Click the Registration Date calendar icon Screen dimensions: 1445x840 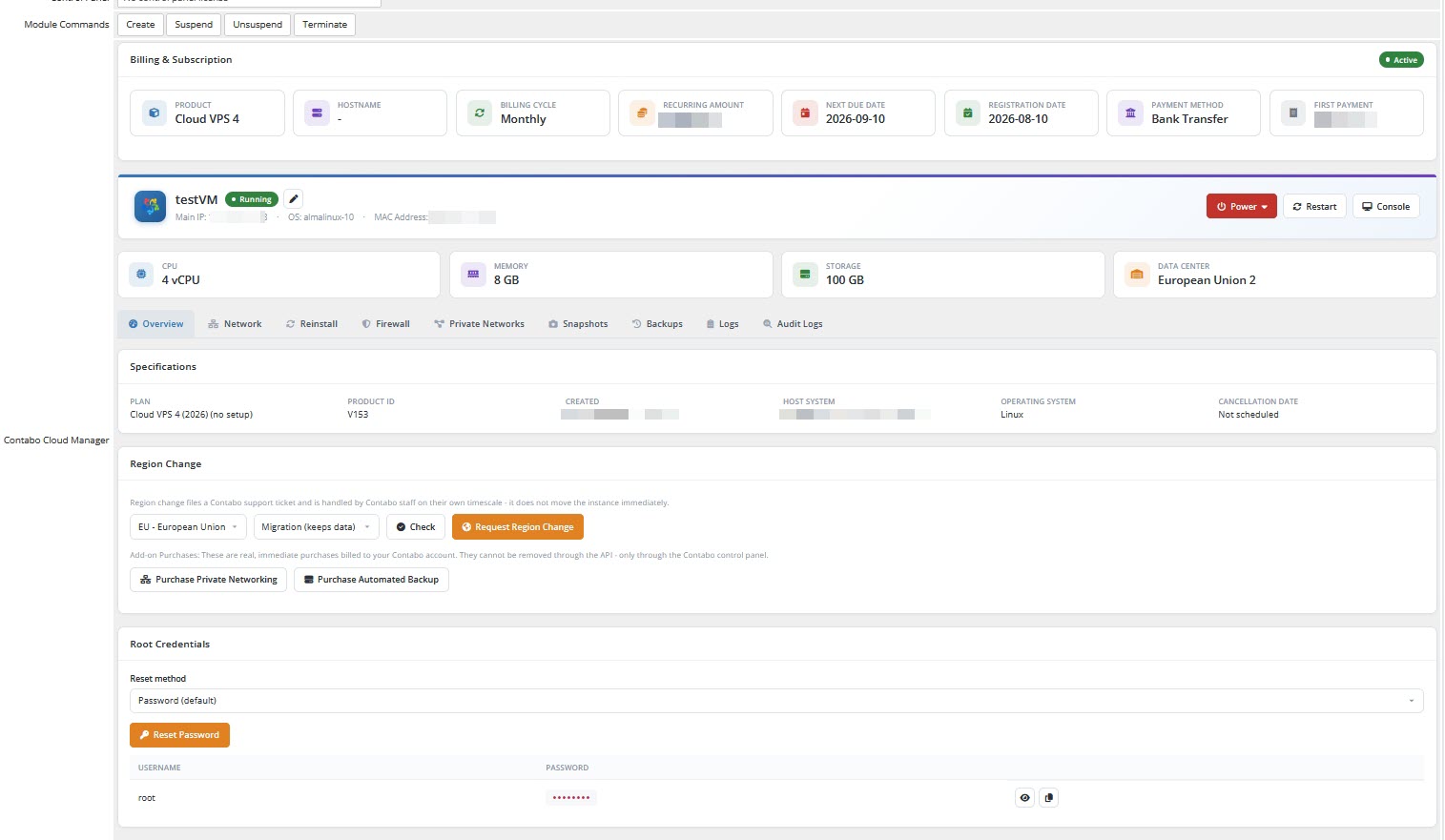[x=968, y=113]
